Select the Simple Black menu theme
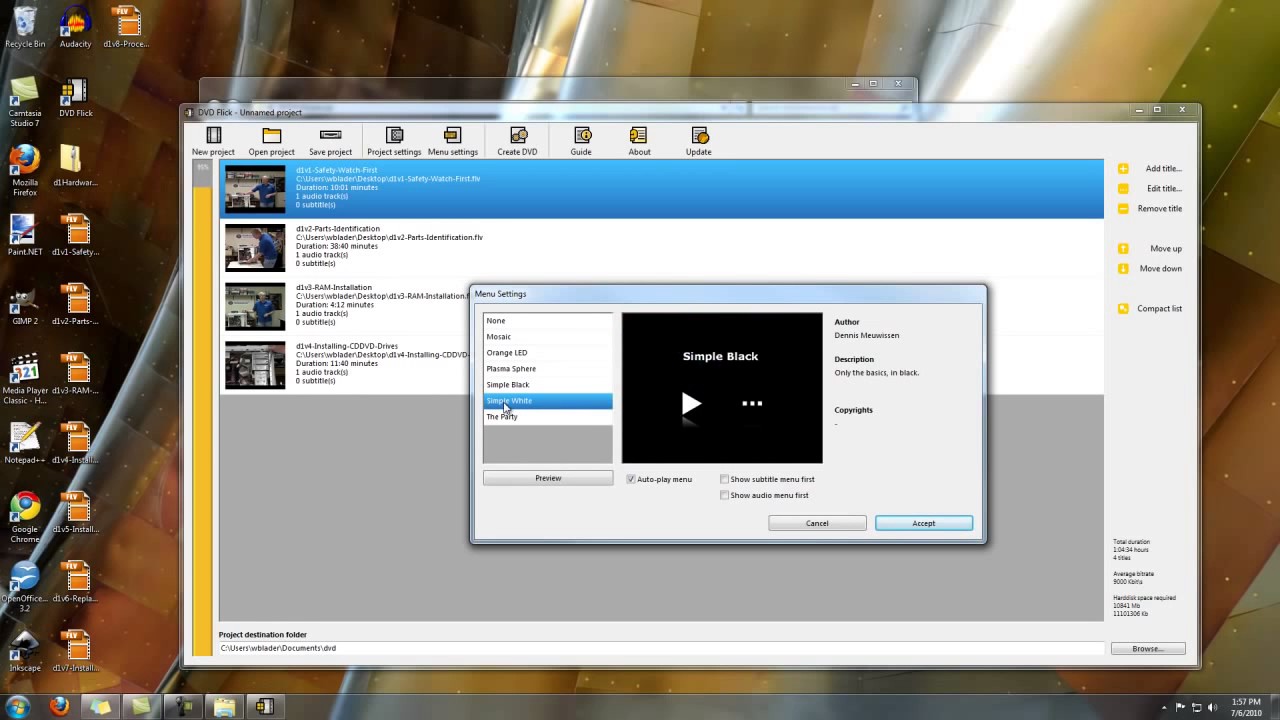This screenshot has height=720, width=1280. click(507, 384)
